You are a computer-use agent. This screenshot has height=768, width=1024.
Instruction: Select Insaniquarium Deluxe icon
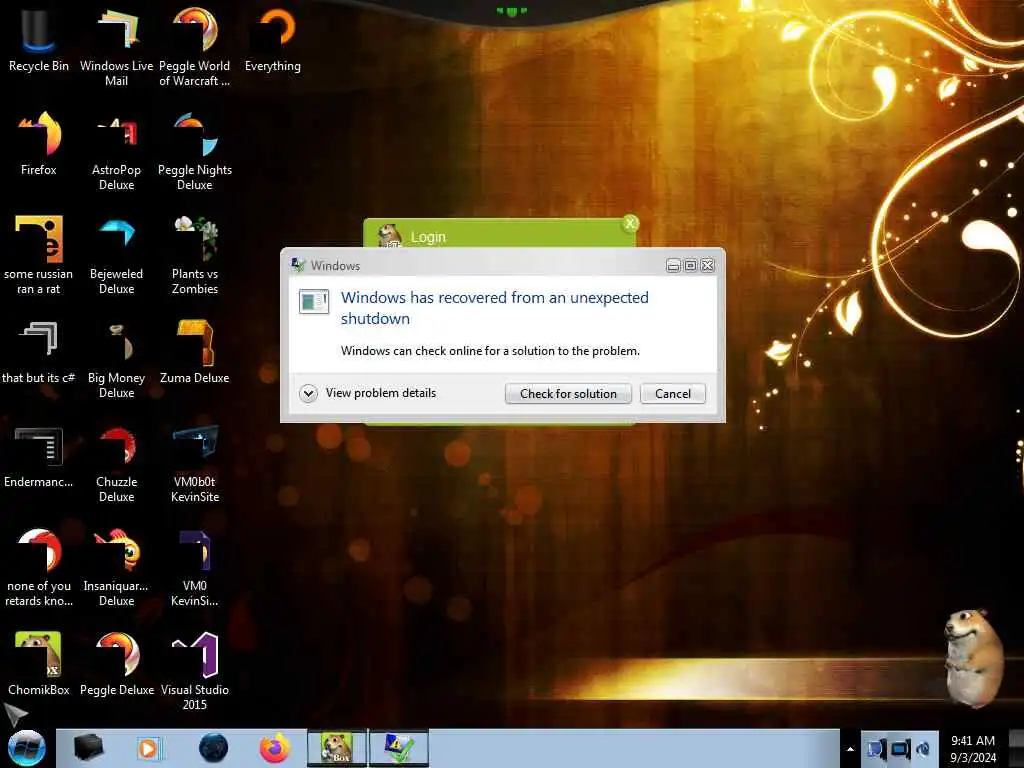pos(116,568)
